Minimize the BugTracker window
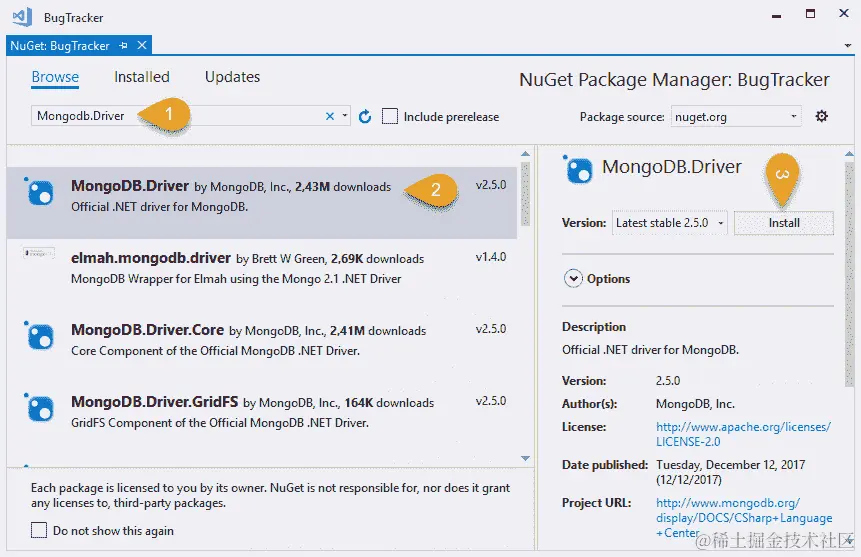This screenshot has width=861, height=557. (x=776, y=15)
